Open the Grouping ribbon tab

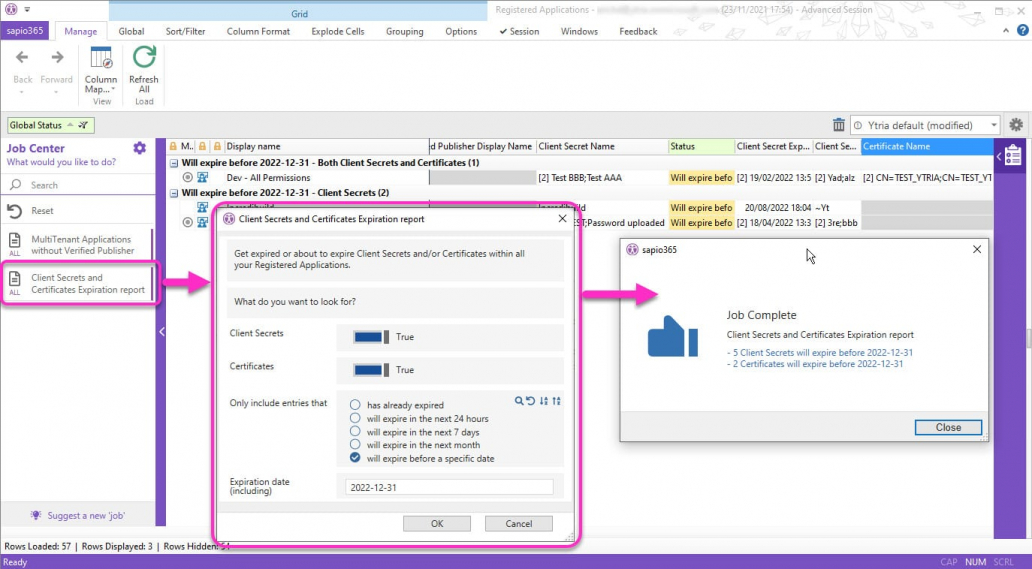tap(405, 31)
